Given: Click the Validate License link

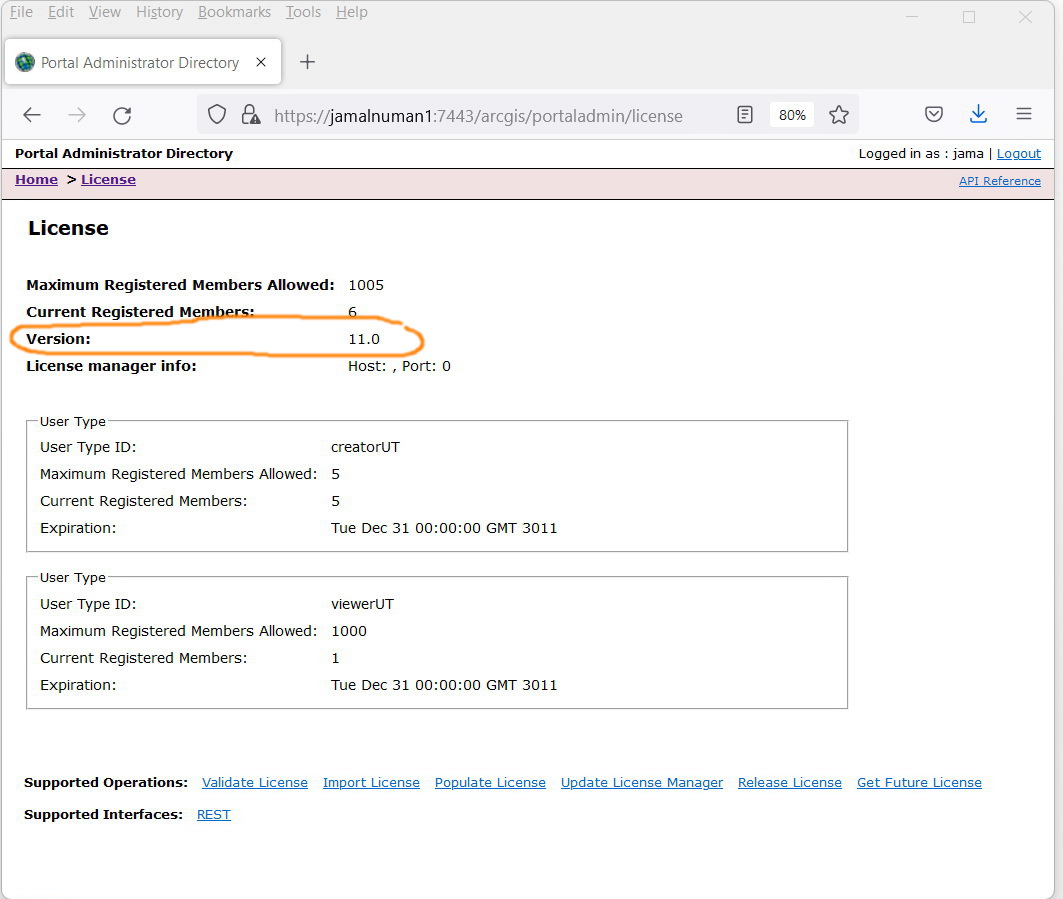Looking at the screenshot, I should pos(255,782).
